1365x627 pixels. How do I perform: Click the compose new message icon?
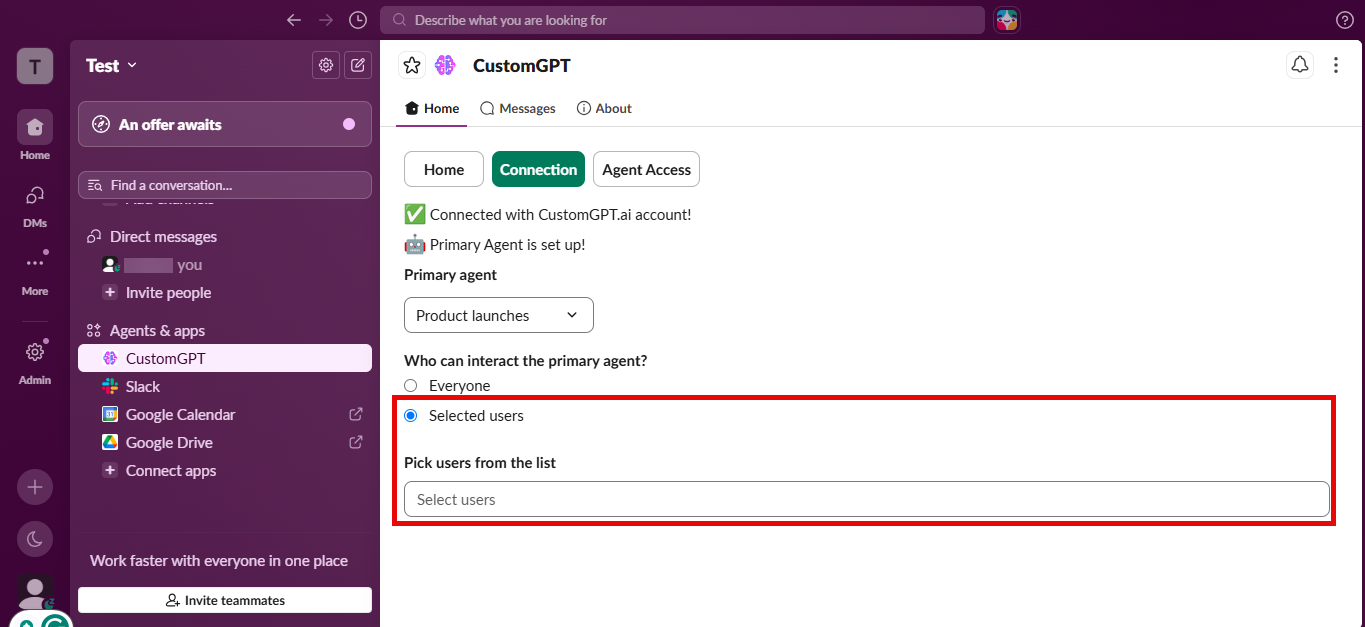click(358, 66)
